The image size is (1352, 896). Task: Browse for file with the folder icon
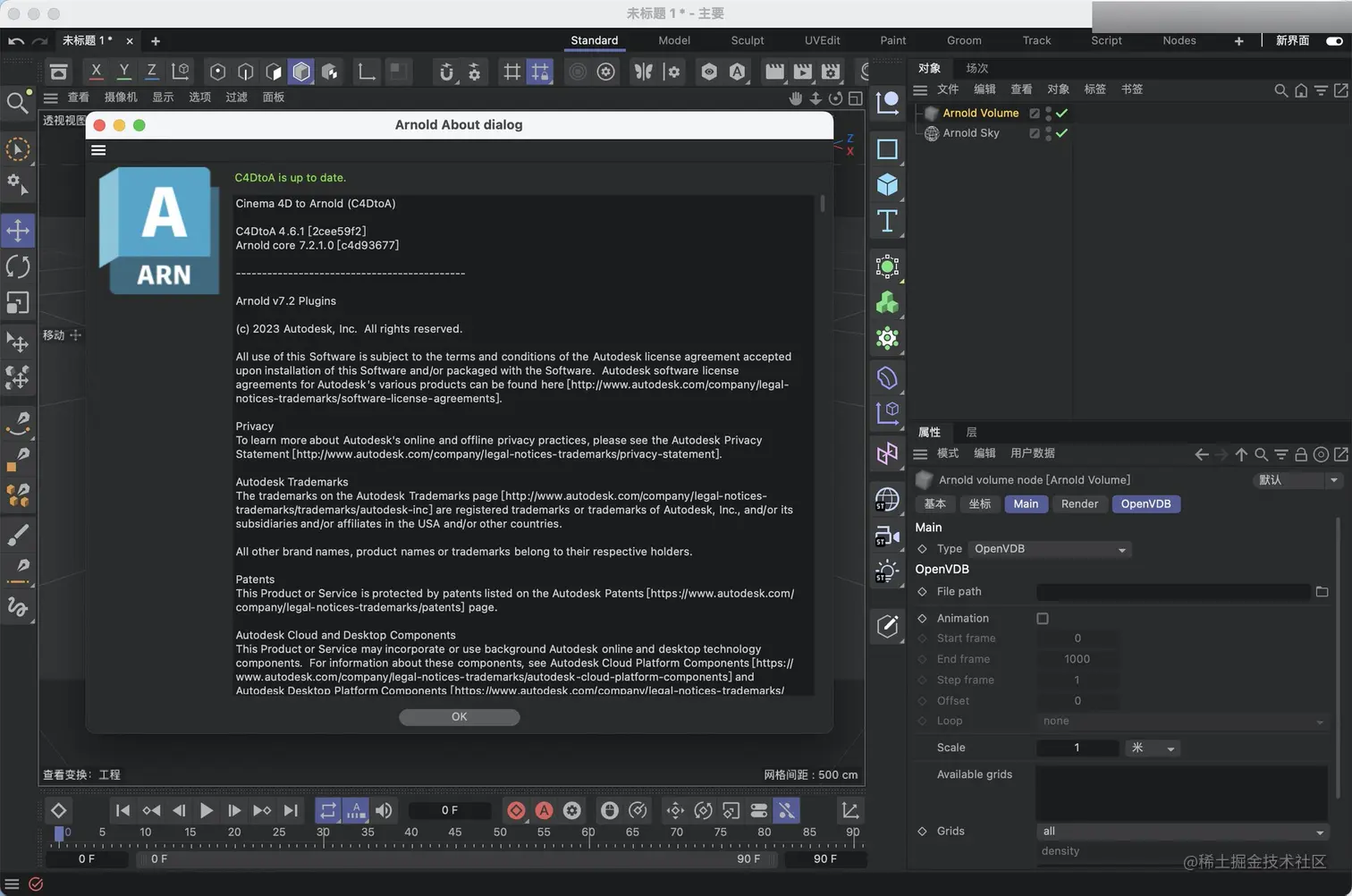[1322, 592]
